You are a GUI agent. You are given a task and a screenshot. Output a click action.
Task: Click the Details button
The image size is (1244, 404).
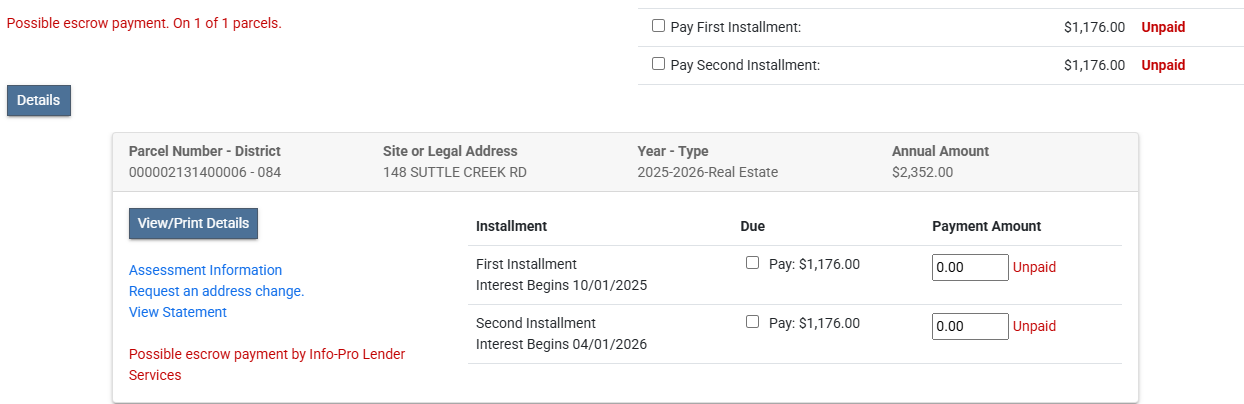pyautogui.click(x=39, y=101)
